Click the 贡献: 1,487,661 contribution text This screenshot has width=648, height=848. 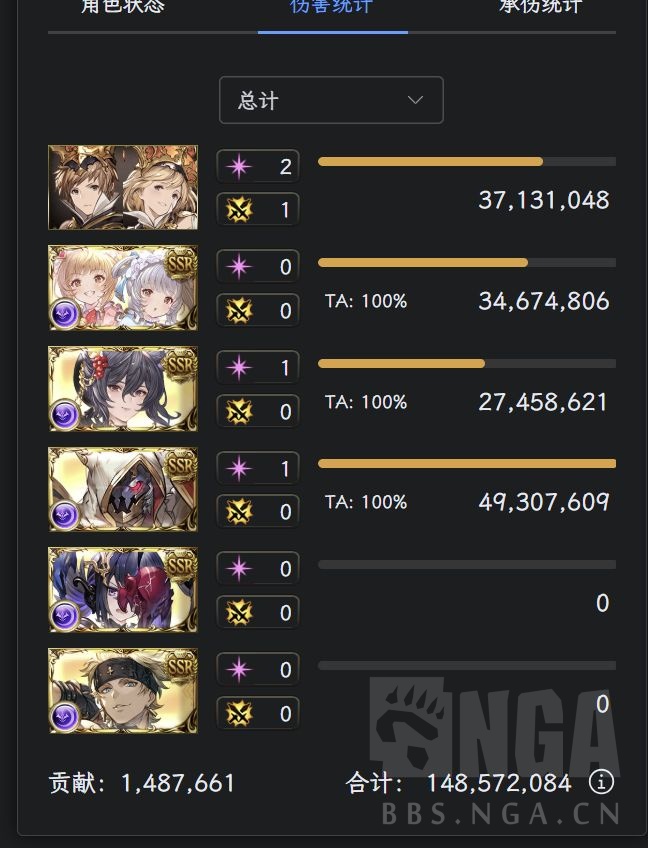click(x=142, y=782)
